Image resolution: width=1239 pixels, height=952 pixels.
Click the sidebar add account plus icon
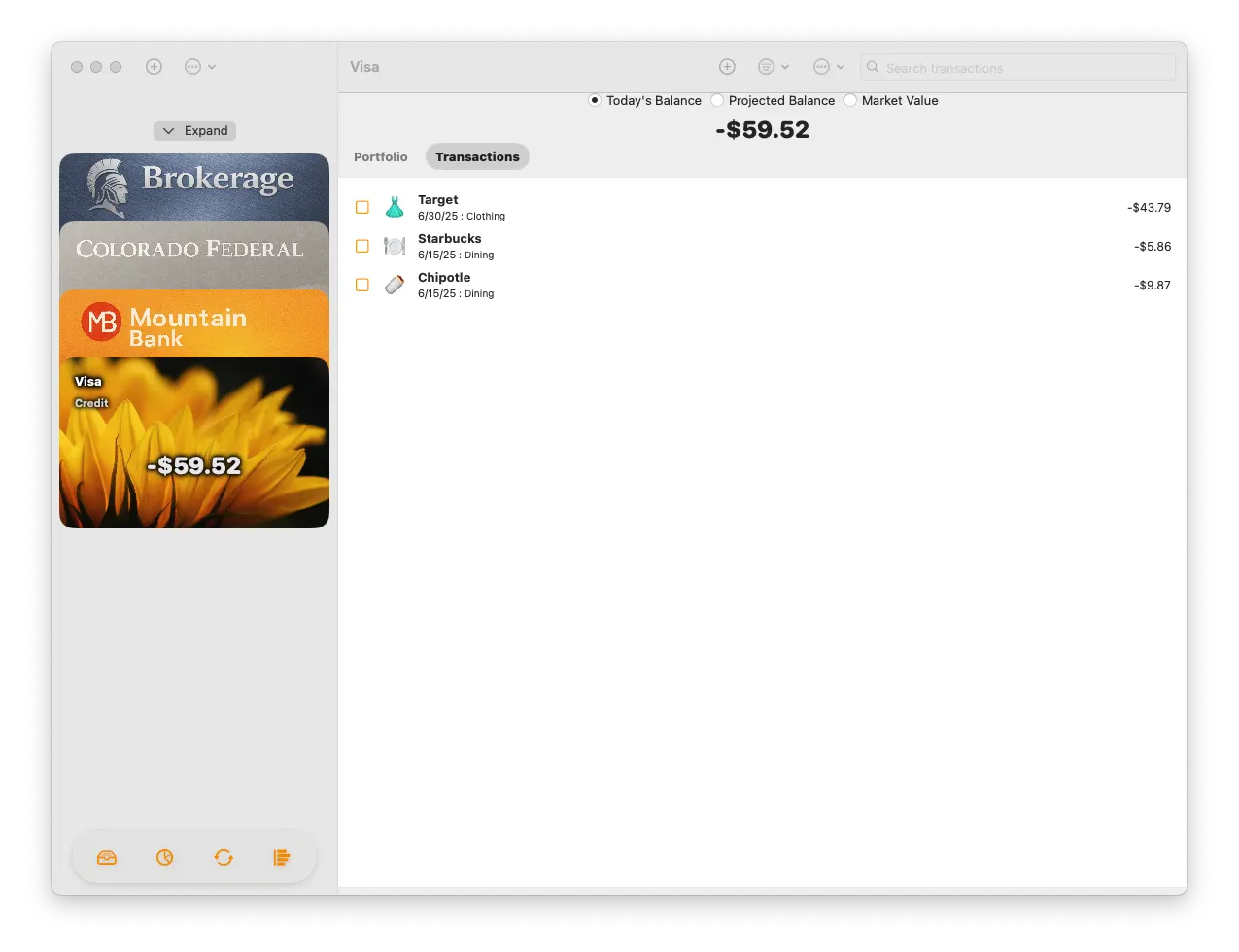click(154, 67)
